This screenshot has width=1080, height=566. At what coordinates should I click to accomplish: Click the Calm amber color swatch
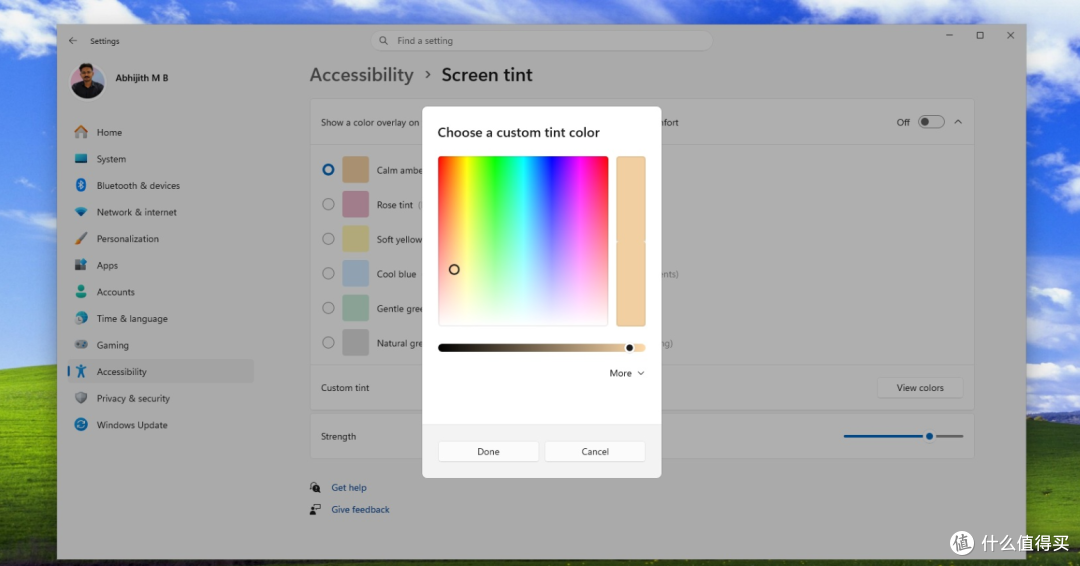click(355, 169)
